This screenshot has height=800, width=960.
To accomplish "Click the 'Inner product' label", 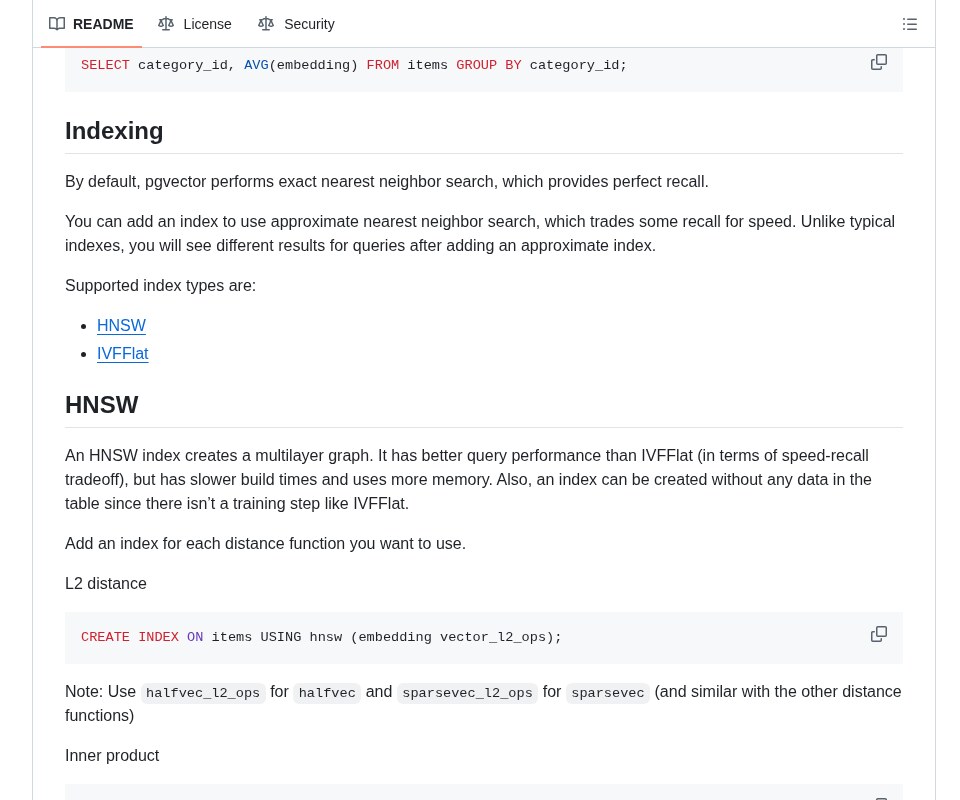I will point(112,755).
